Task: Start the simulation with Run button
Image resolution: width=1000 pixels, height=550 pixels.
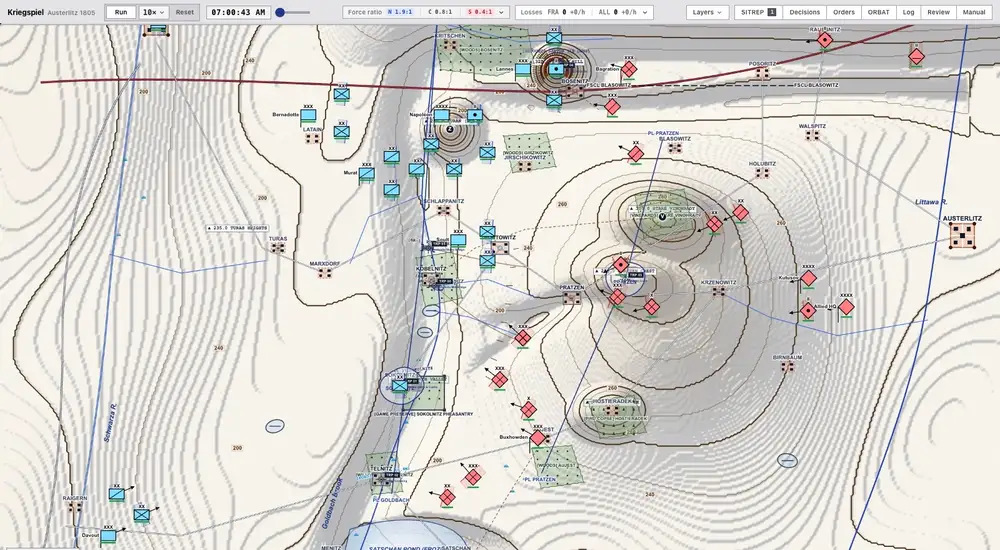Action: (121, 12)
